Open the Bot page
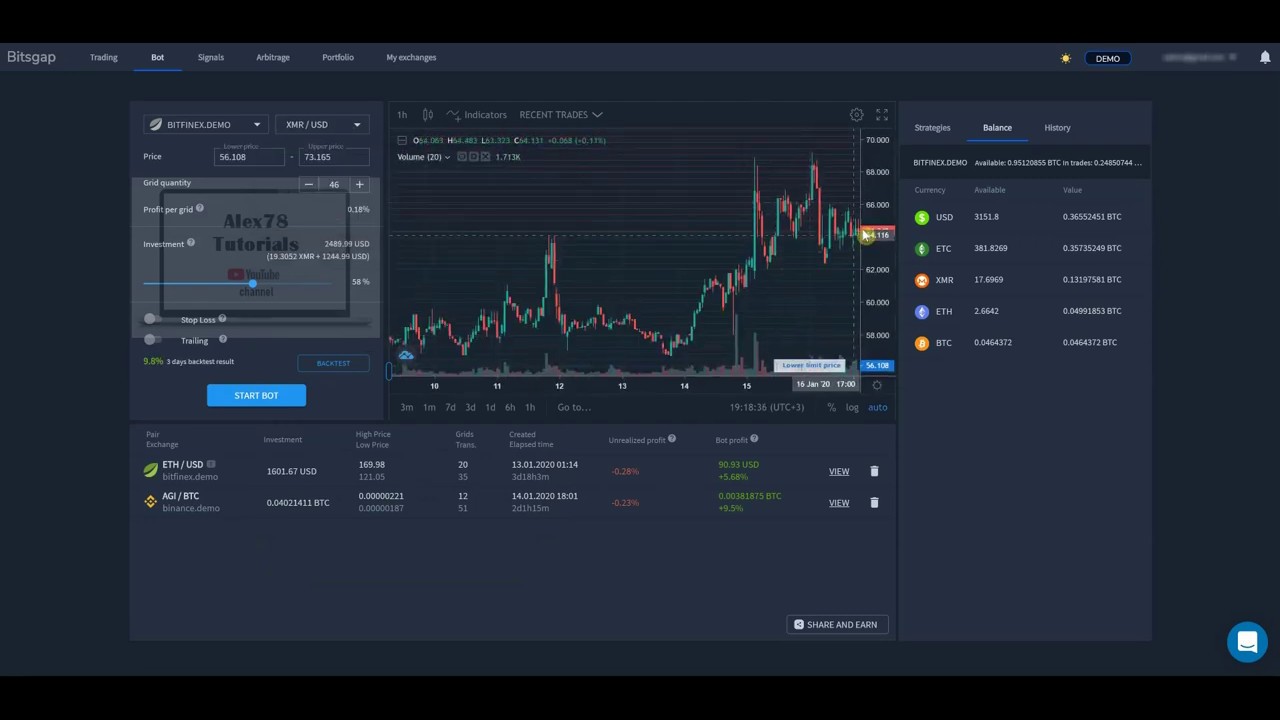 [157, 57]
